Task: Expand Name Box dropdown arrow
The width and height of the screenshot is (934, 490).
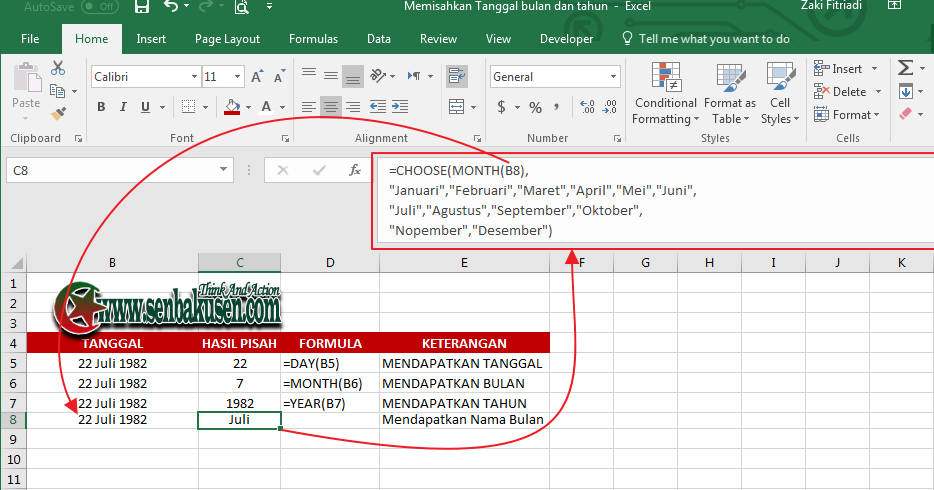Action: (223, 170)
